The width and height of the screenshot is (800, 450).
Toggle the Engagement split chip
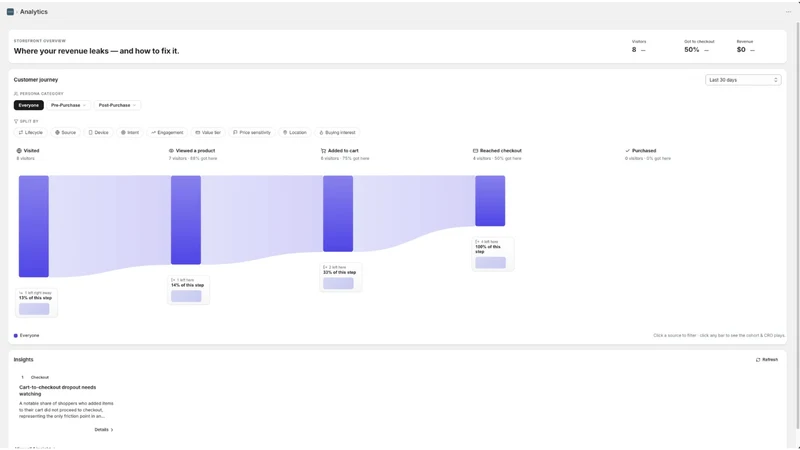click(167, 133)
